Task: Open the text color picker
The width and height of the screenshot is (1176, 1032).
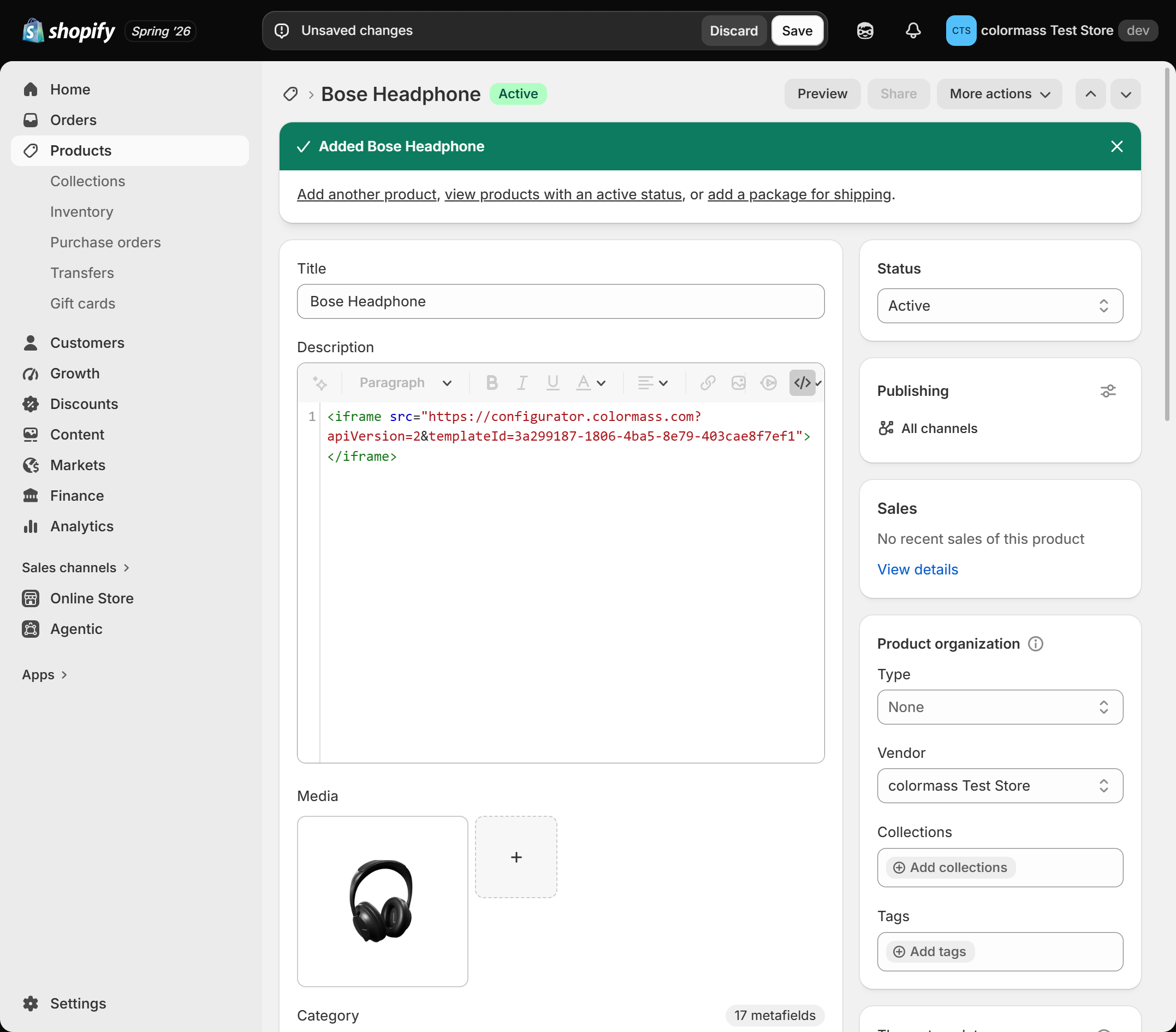Action: [591, 383]
